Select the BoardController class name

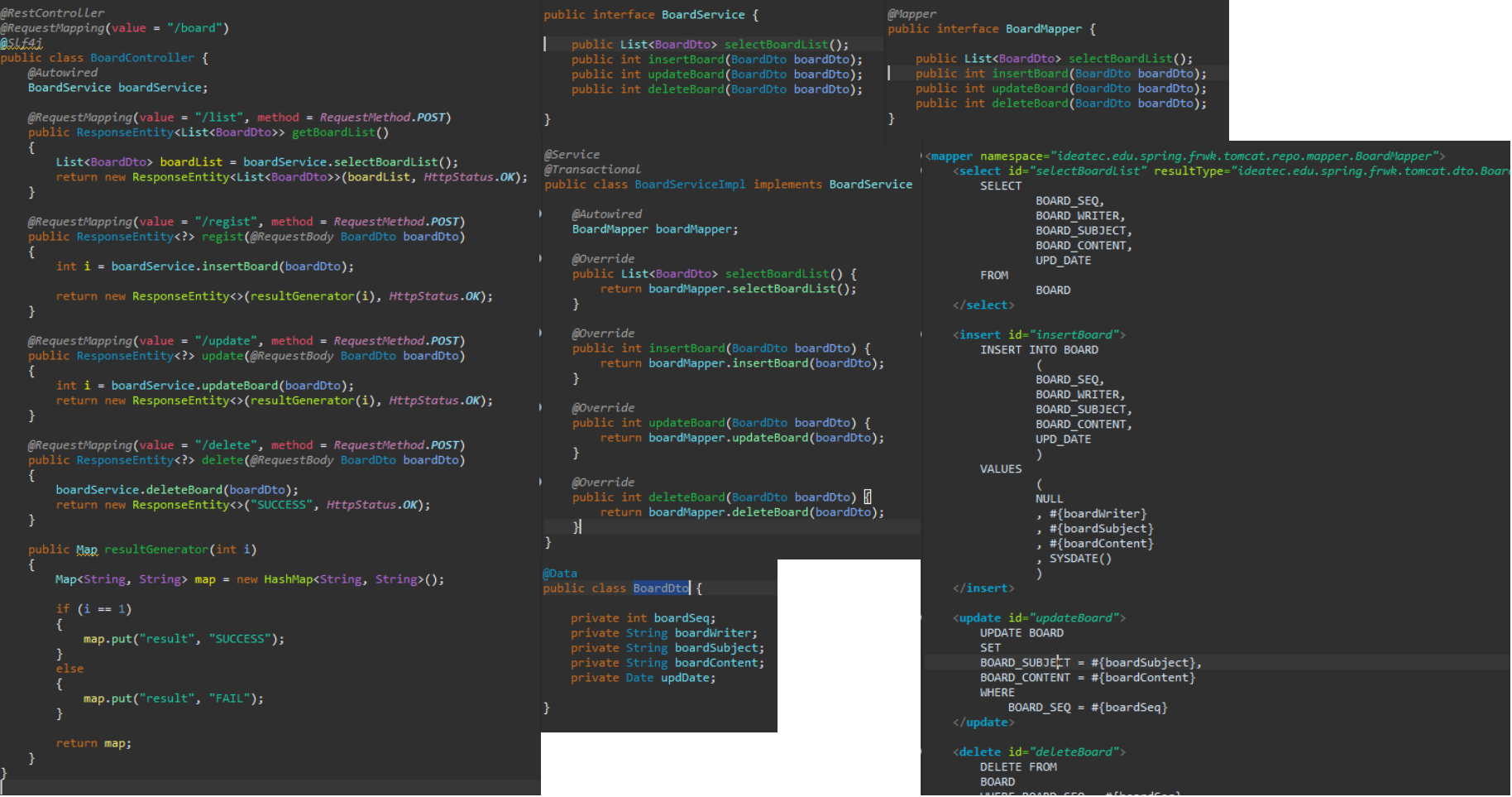(x=142, y=58)
